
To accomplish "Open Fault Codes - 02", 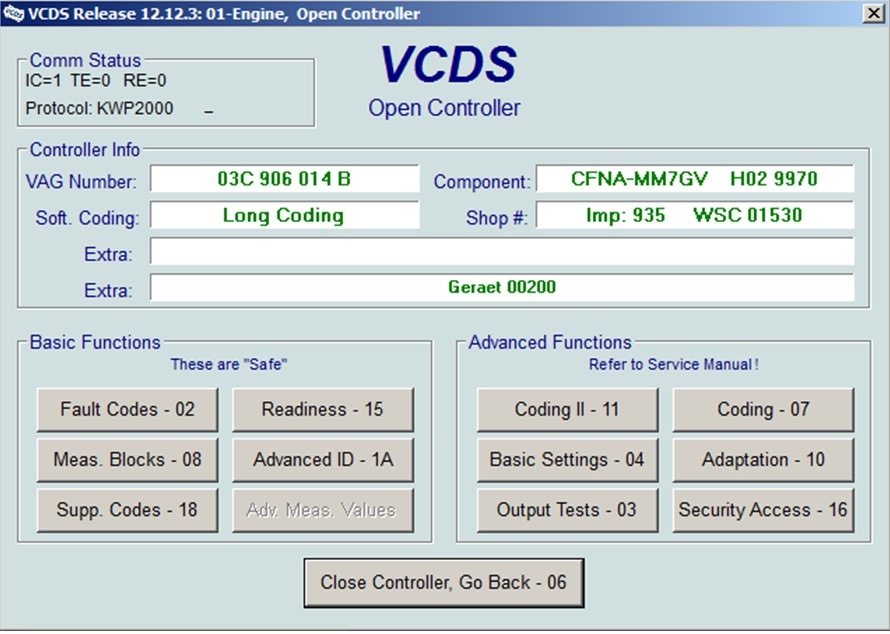I will [127, 409].
